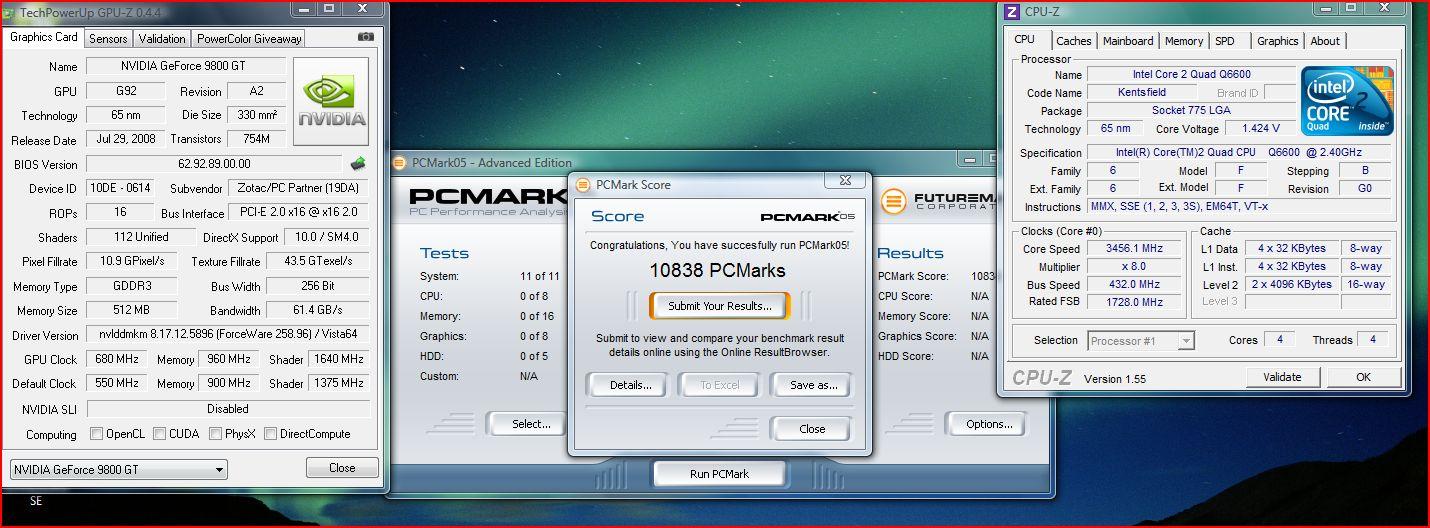This screenshot has height=528, width=1430.
Task: Click the PCMark Score dialog title icon
Action: coord(583,184)
